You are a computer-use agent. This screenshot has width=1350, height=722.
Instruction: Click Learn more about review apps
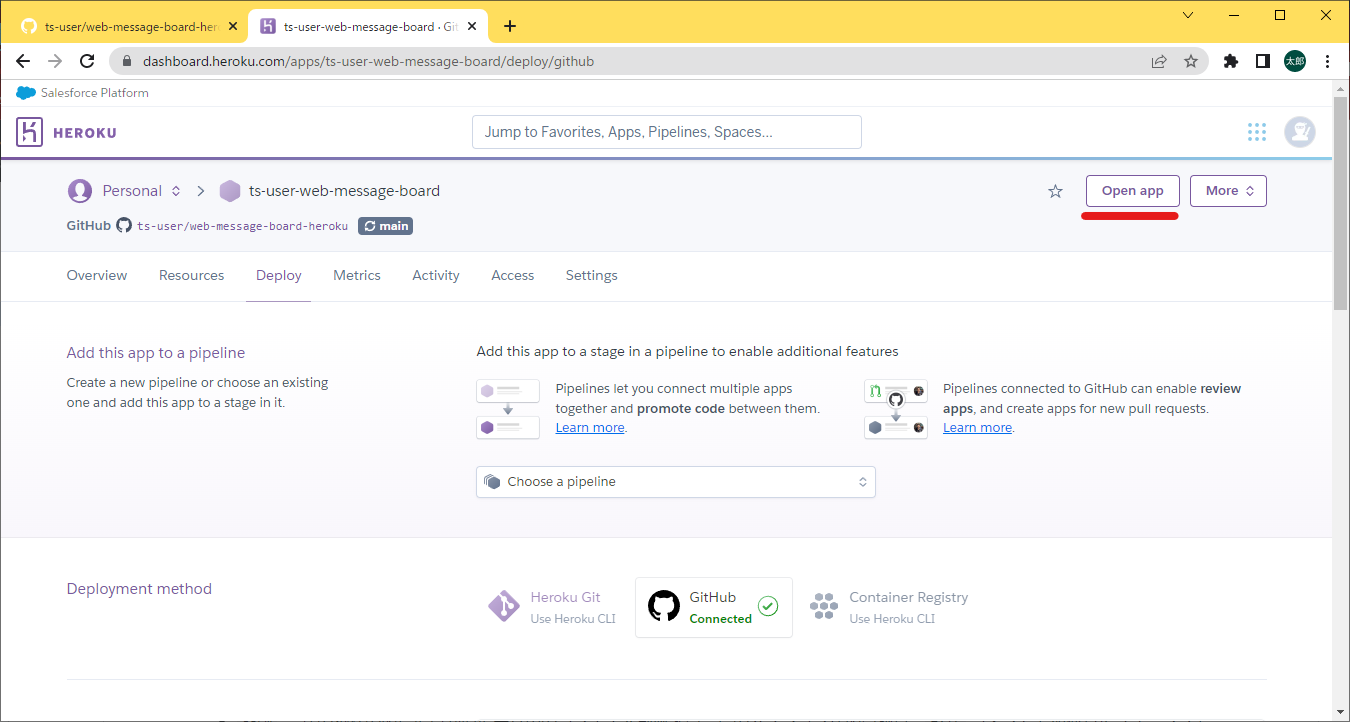click(977, 427)
